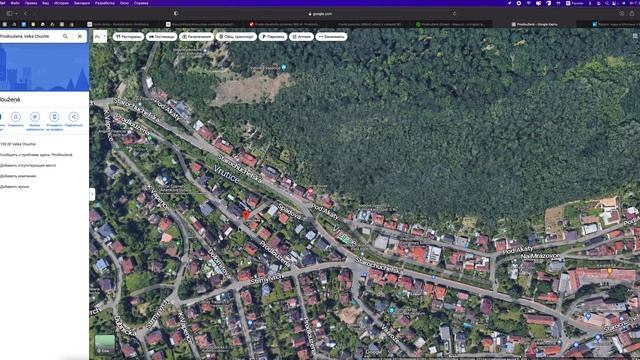The height and width of the screenshot is (360, 640).
Task: Click the keyboard layout Русская indicator
Action: tap(574, 3)
